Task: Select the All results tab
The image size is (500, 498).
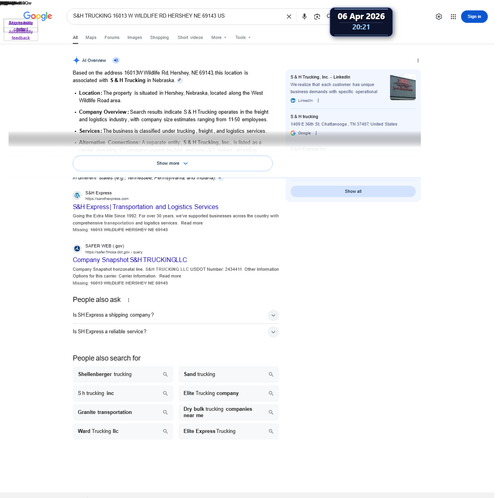Action: [x=75, y=37]
